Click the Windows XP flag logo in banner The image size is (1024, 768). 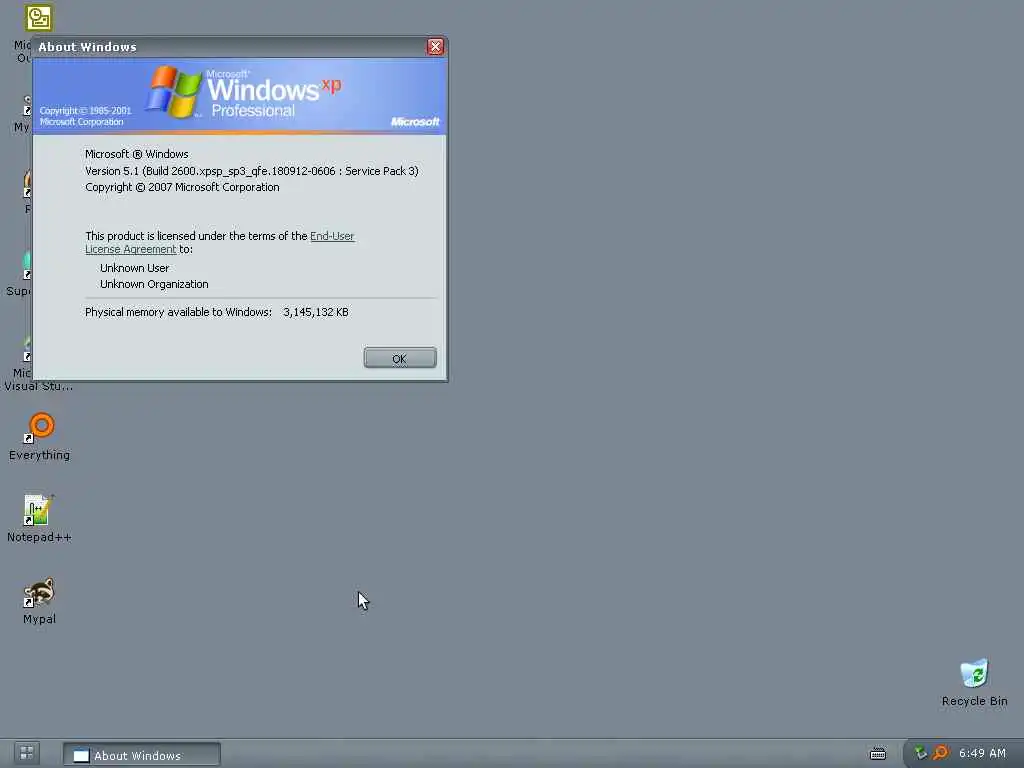(x=174, y=92)
